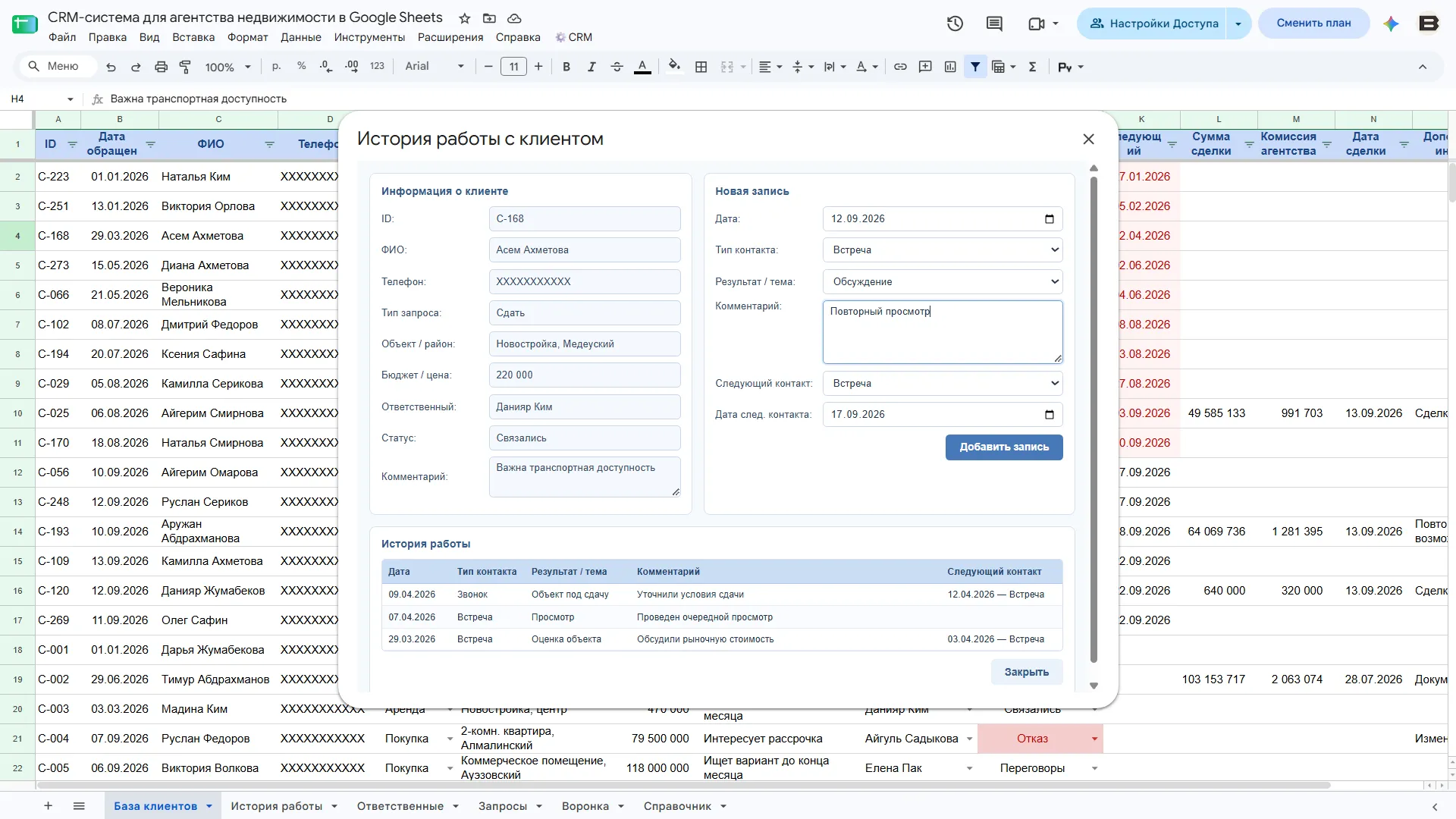Star the document
This screenshot has width=1456, height=819.
[x=465, y=18]
